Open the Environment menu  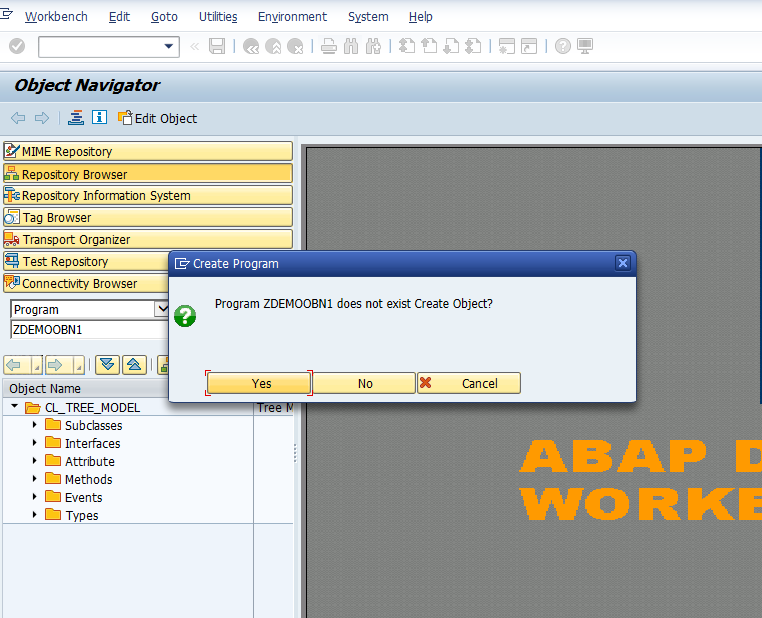tap(293, 17)
